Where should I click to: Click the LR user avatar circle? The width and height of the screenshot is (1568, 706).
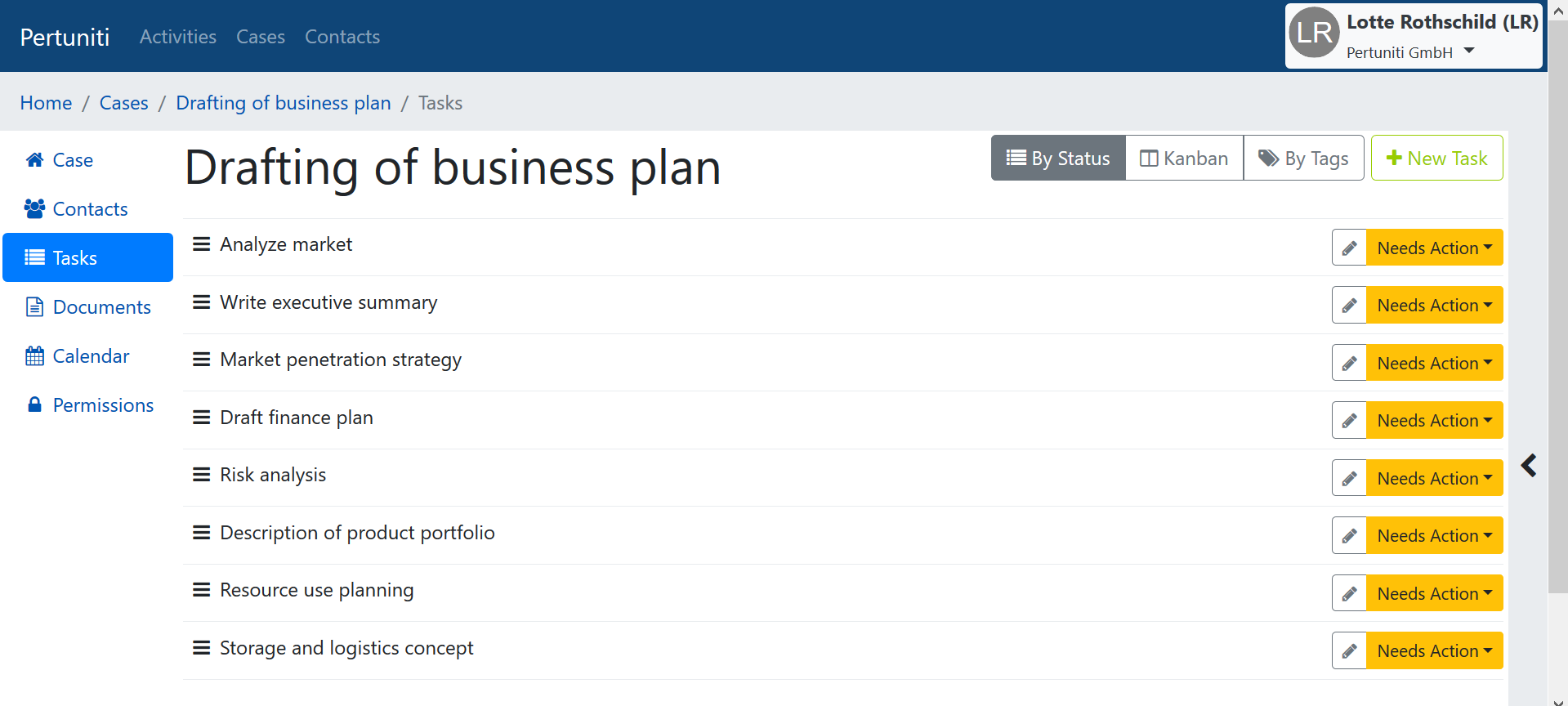(1314, 33)
